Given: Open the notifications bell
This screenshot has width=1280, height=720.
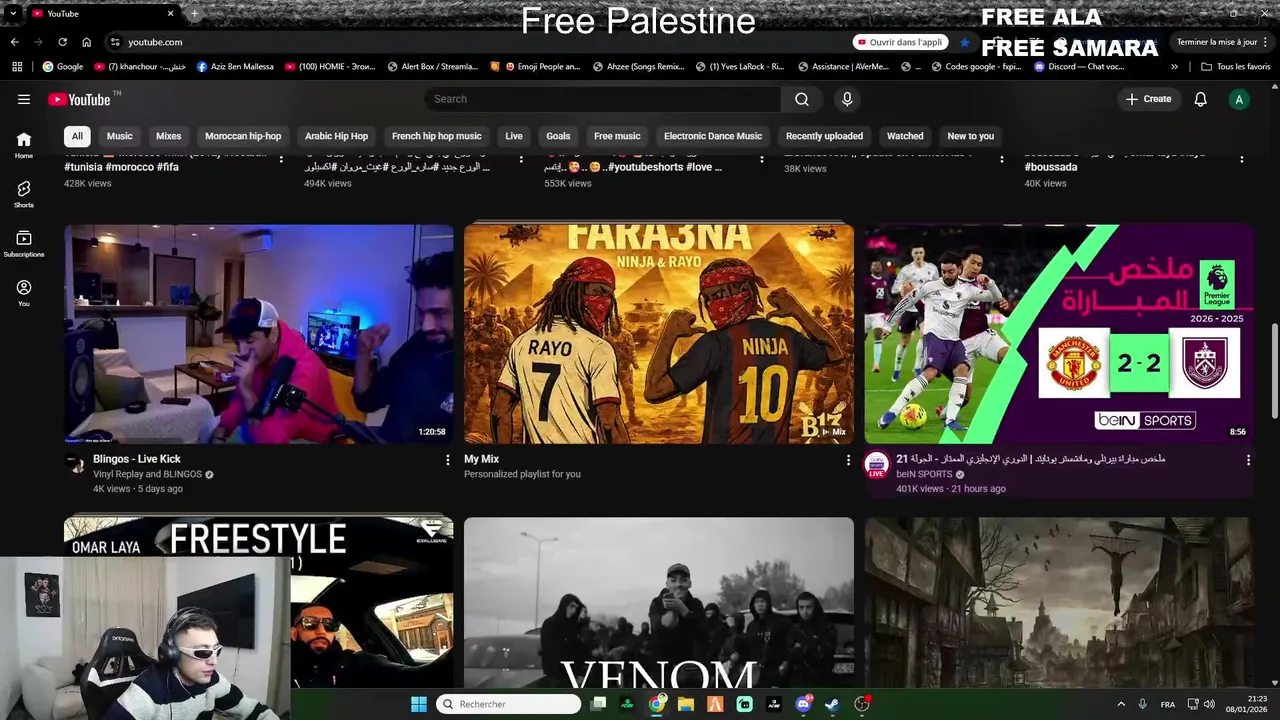Looking at the screenshot, I should point(1201,99).
